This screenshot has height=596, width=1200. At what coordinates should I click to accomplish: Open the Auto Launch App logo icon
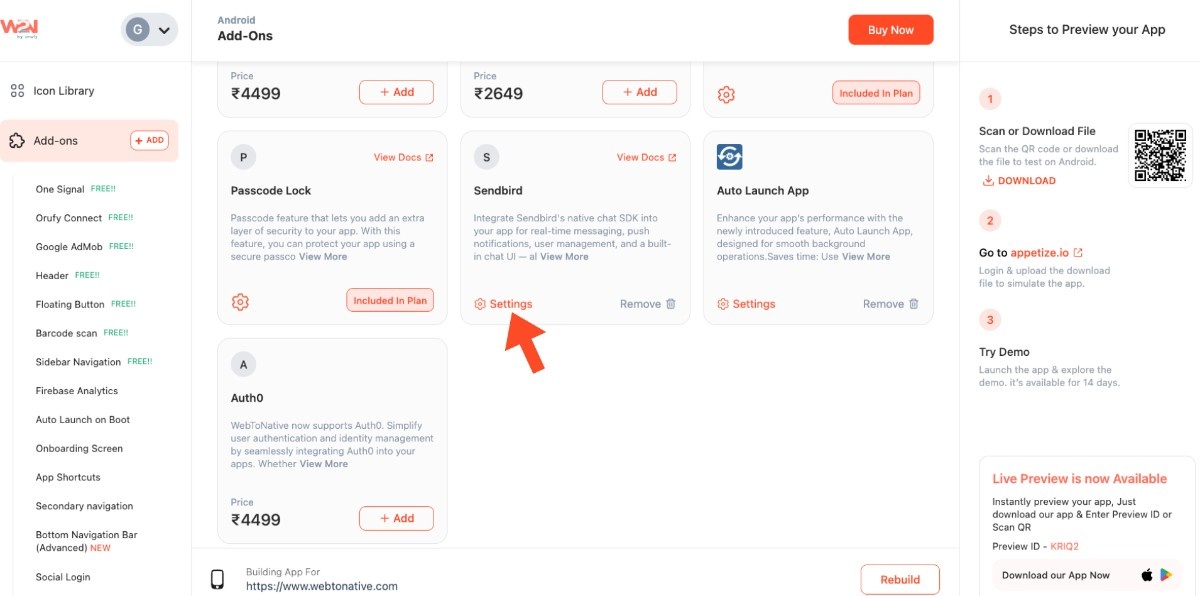pyautogui.click(x=730, y=157)
